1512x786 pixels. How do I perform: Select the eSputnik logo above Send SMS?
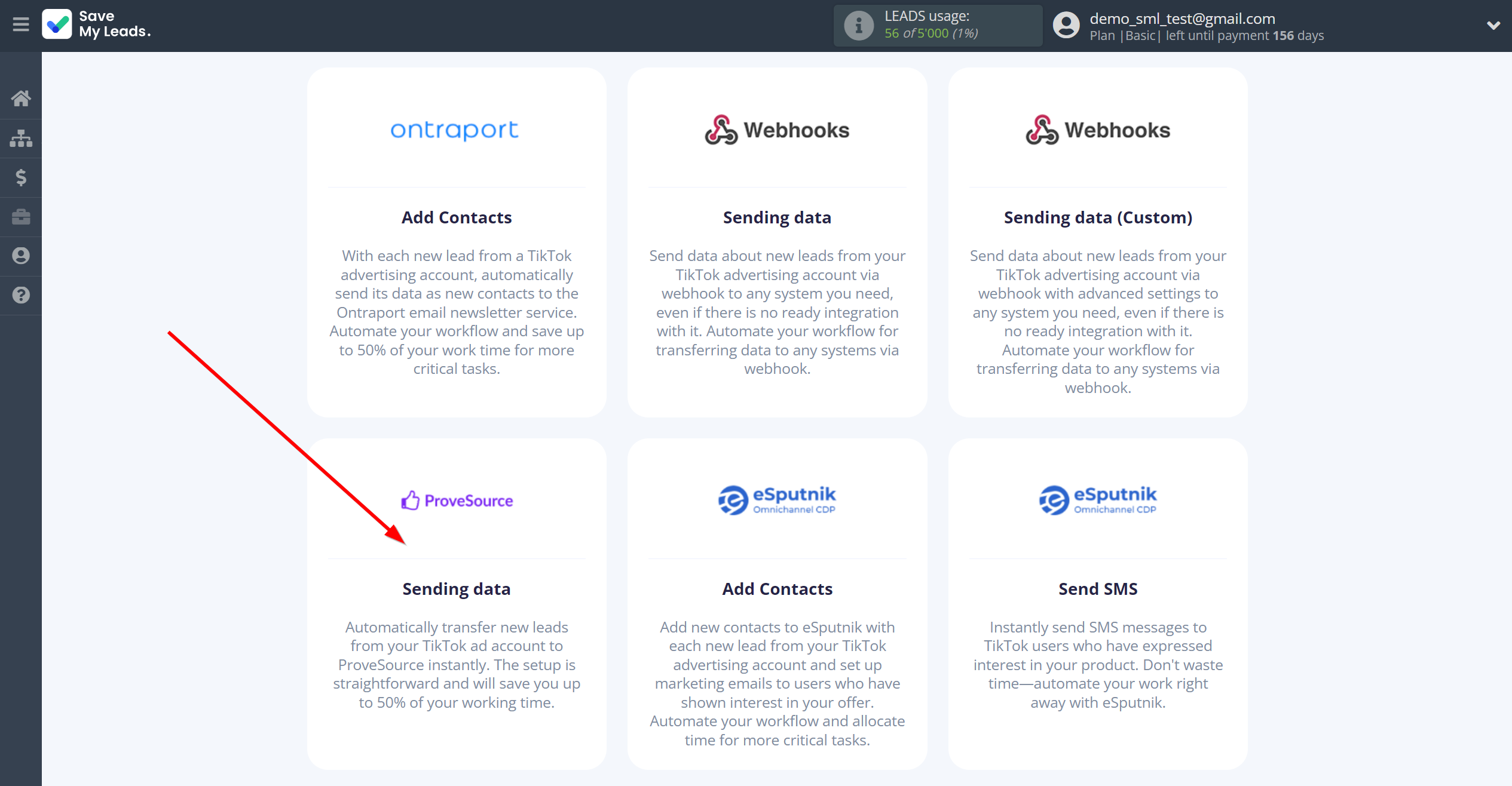1098,501
